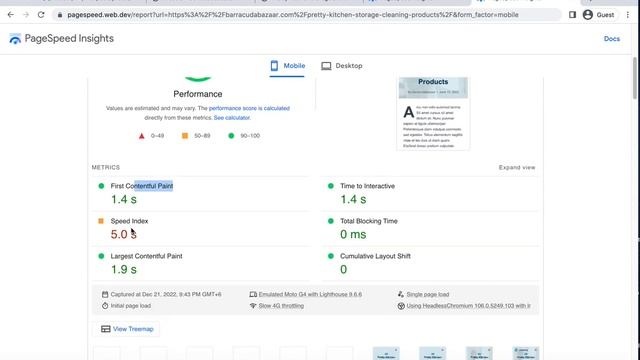
Task: Click the Cumulative Layout Shift label
Action: 376,256
